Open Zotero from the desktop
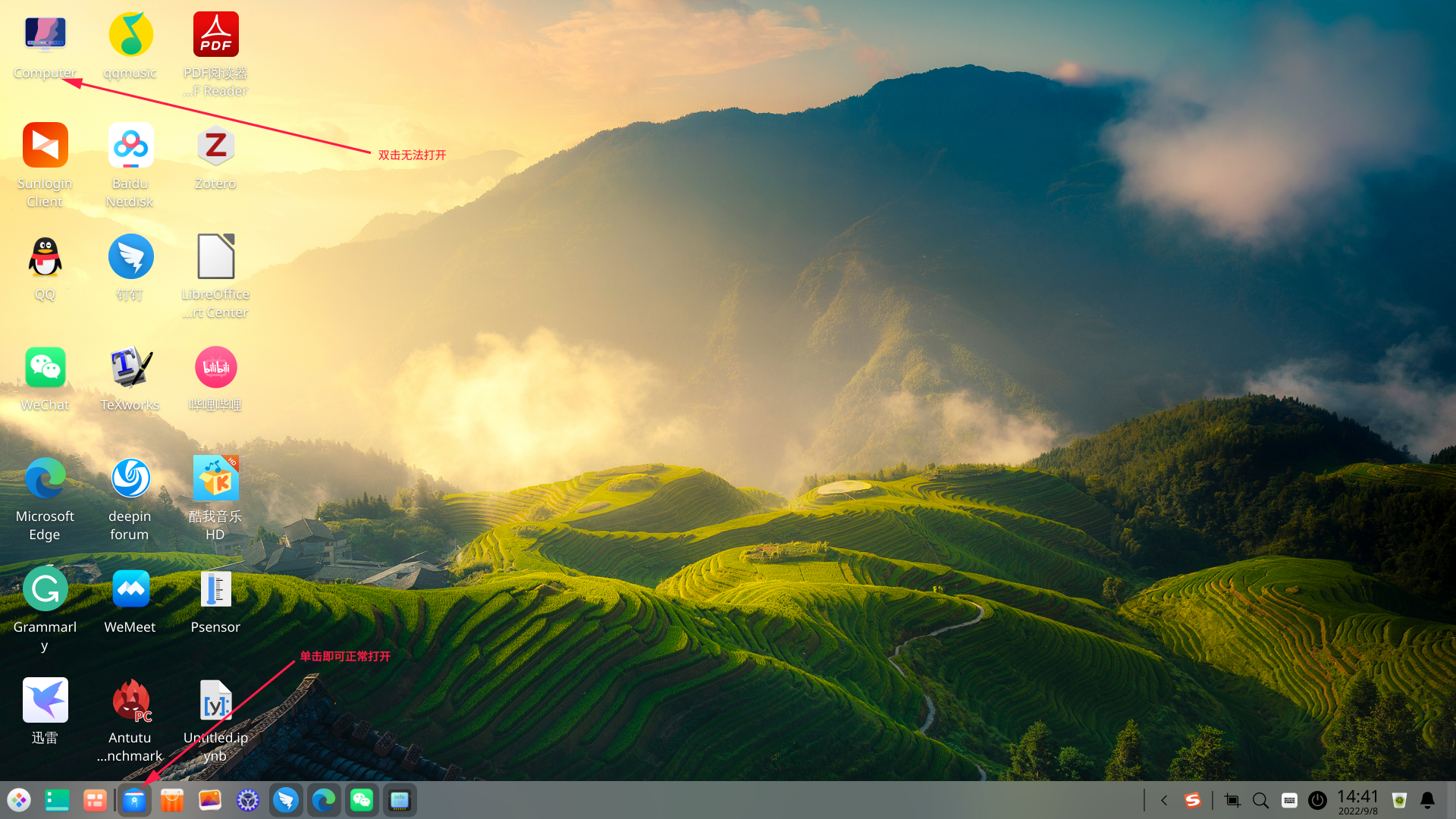 coord(215,145)
